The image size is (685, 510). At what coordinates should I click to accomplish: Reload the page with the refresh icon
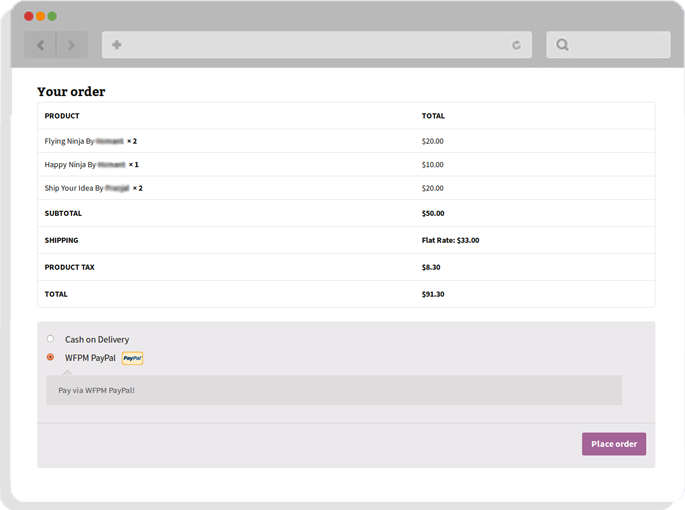[516, 45]
